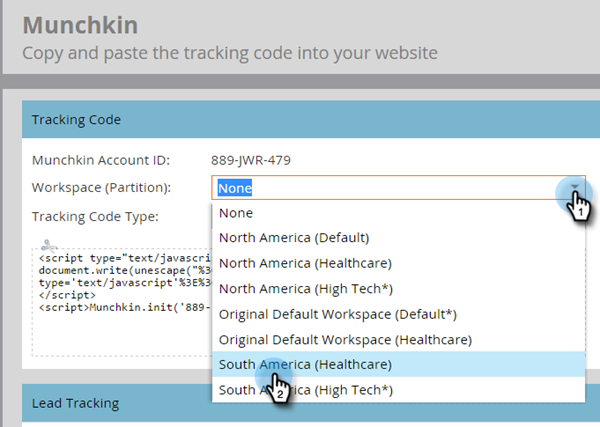Image resolution: width=600 pixels, height=427 pixels.
Task: Choose South America (Healthcare) workspace
Action: point(398,364)
